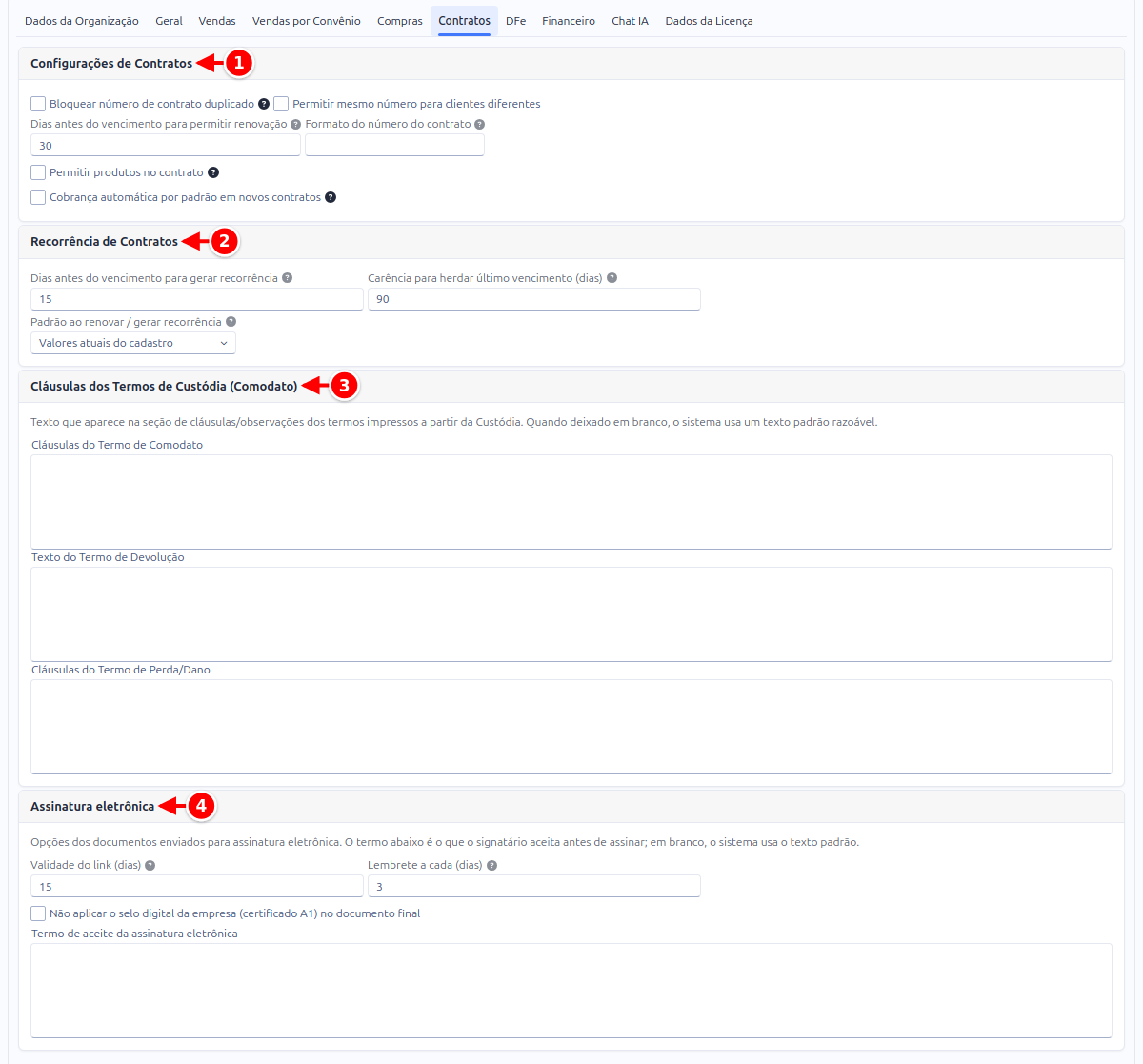Open the Dados da Licença tab
Image resolution: width=1143 pixels, height=1064 pixels.
[x=709, y=21]
